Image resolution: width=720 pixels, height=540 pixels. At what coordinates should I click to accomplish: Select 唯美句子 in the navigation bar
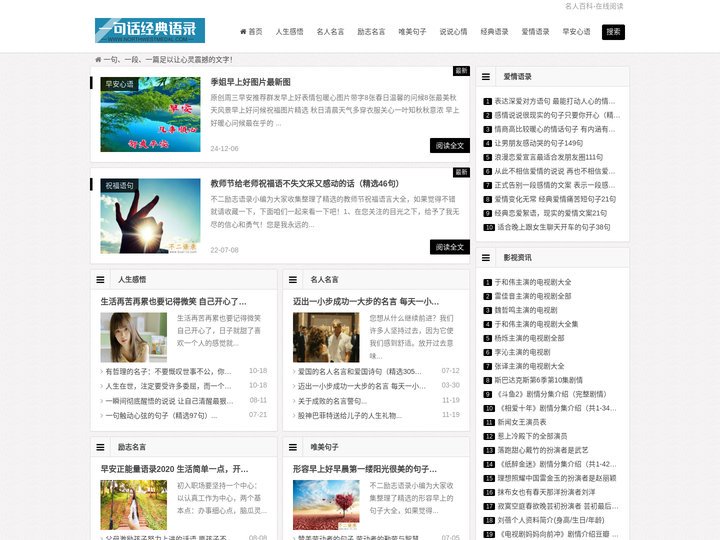click(412, 32)
